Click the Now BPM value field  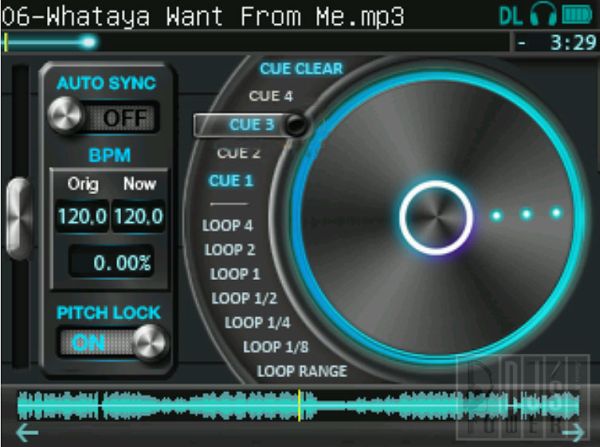pyautogui.click(x=139, y=215)
